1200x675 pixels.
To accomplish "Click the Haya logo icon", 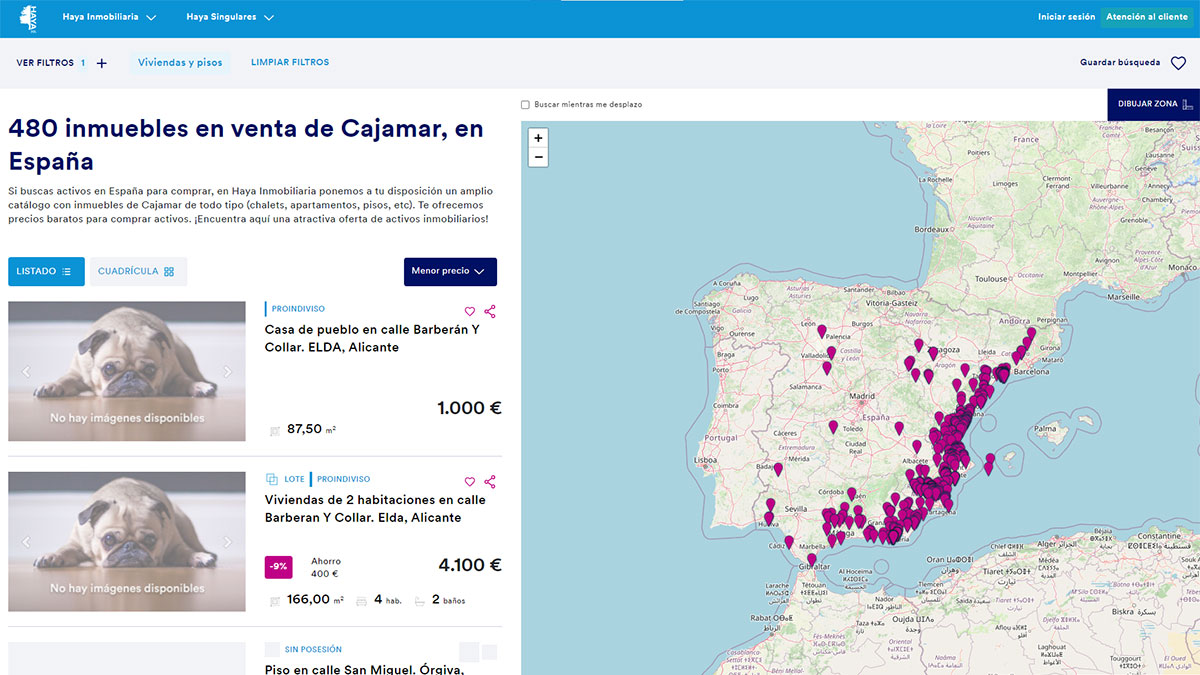I will (x=28, y=17).
